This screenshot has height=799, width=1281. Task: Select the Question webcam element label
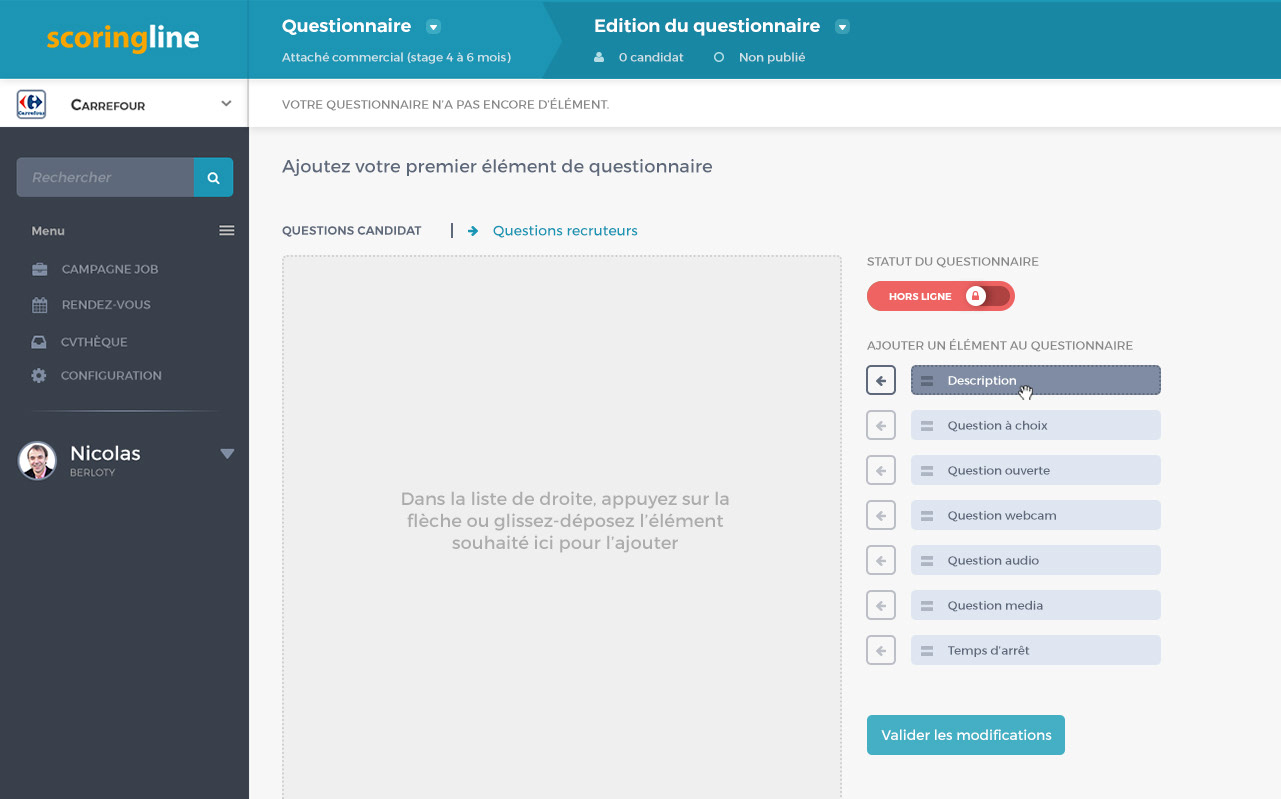(x=1002, y=516)
